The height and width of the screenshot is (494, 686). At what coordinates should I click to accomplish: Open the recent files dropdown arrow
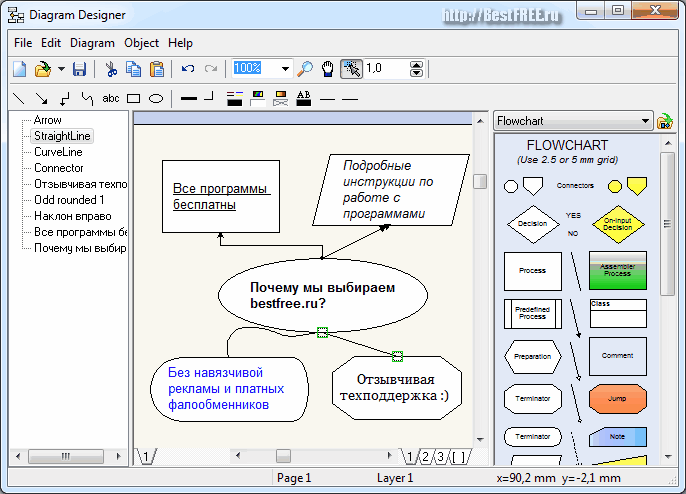click(x=61, y=69)
